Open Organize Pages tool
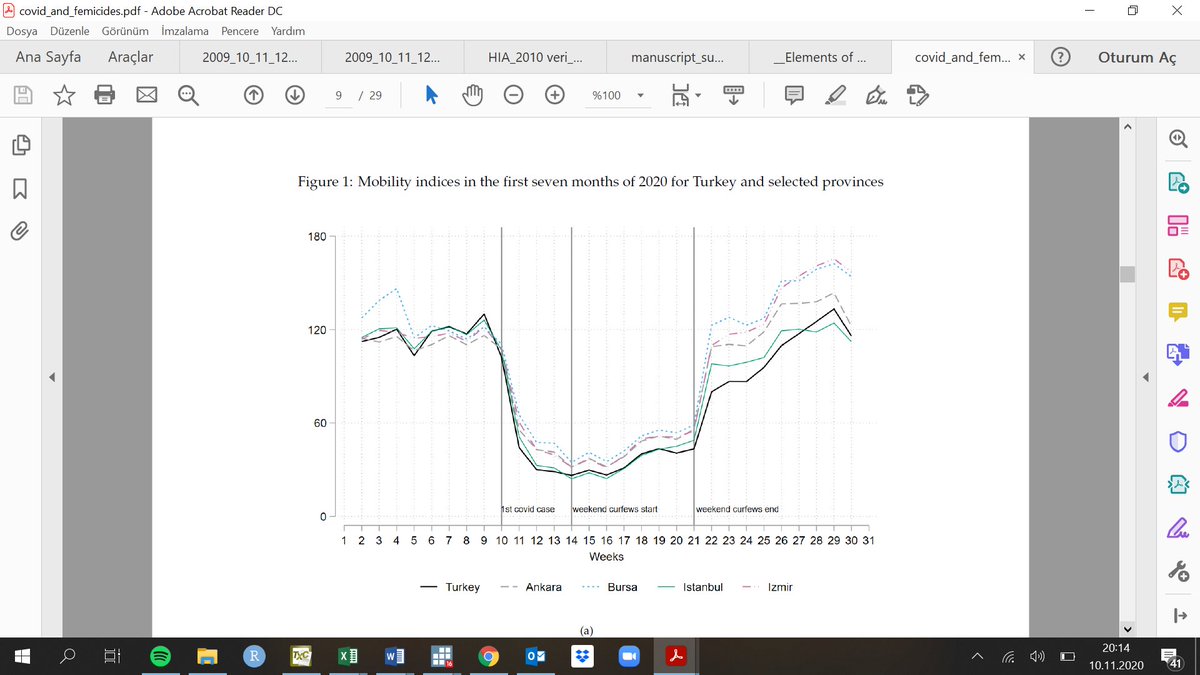 (x=1178, y=224)
